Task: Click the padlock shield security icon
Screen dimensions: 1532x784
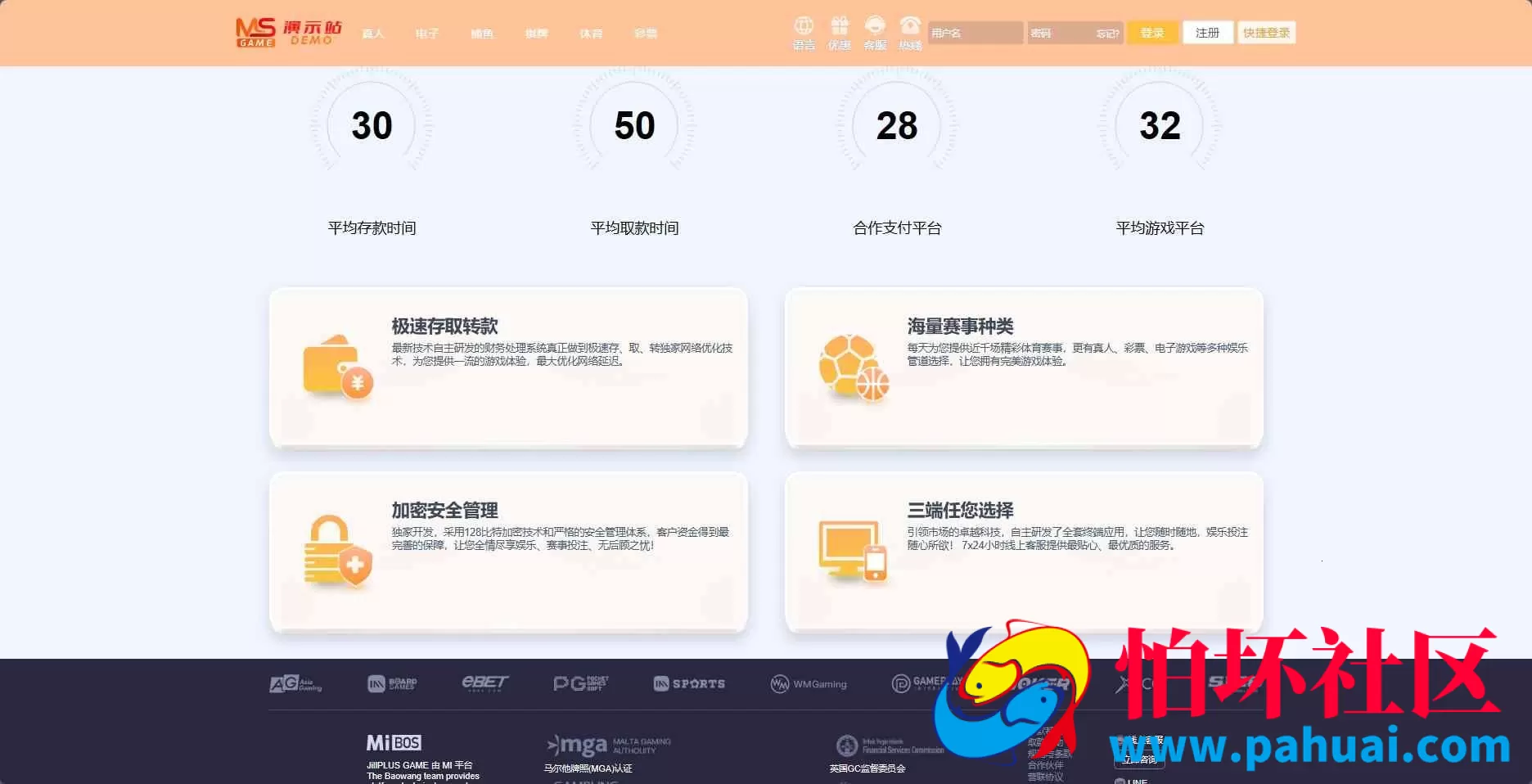Action: 338,552
